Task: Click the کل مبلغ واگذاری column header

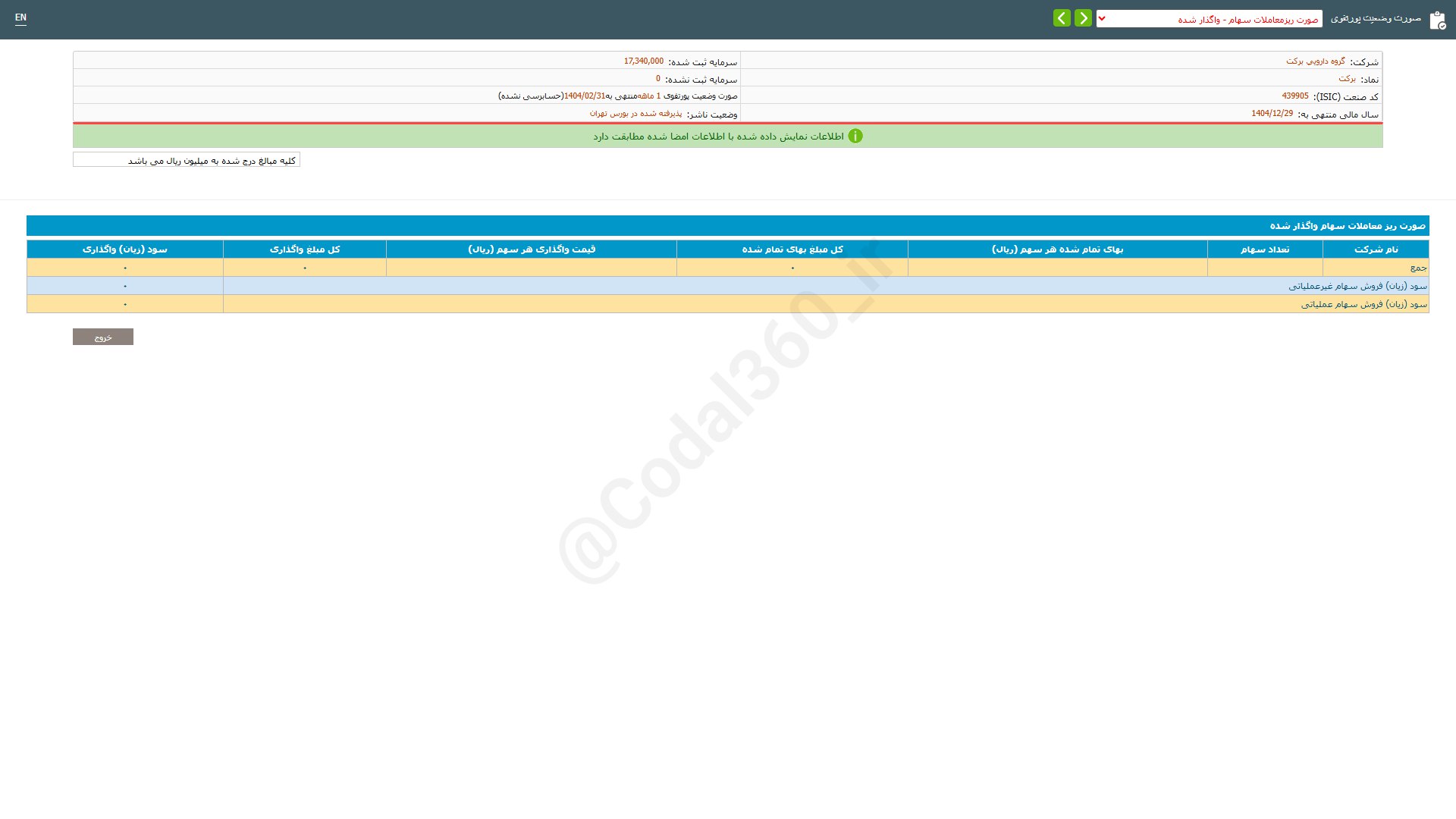Action: pos(304,249)
